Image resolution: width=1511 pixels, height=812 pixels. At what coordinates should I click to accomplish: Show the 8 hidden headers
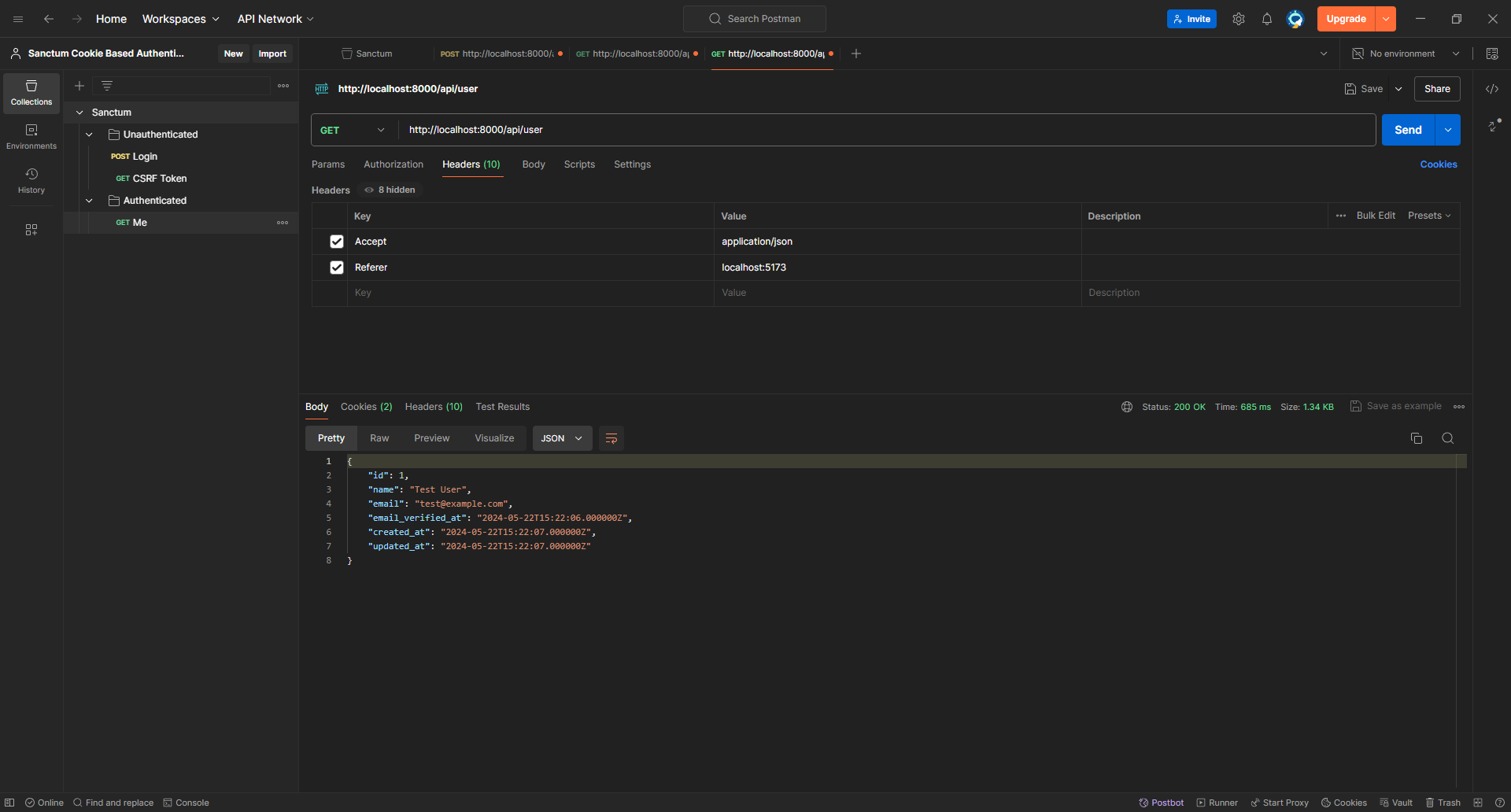(390, 190)
